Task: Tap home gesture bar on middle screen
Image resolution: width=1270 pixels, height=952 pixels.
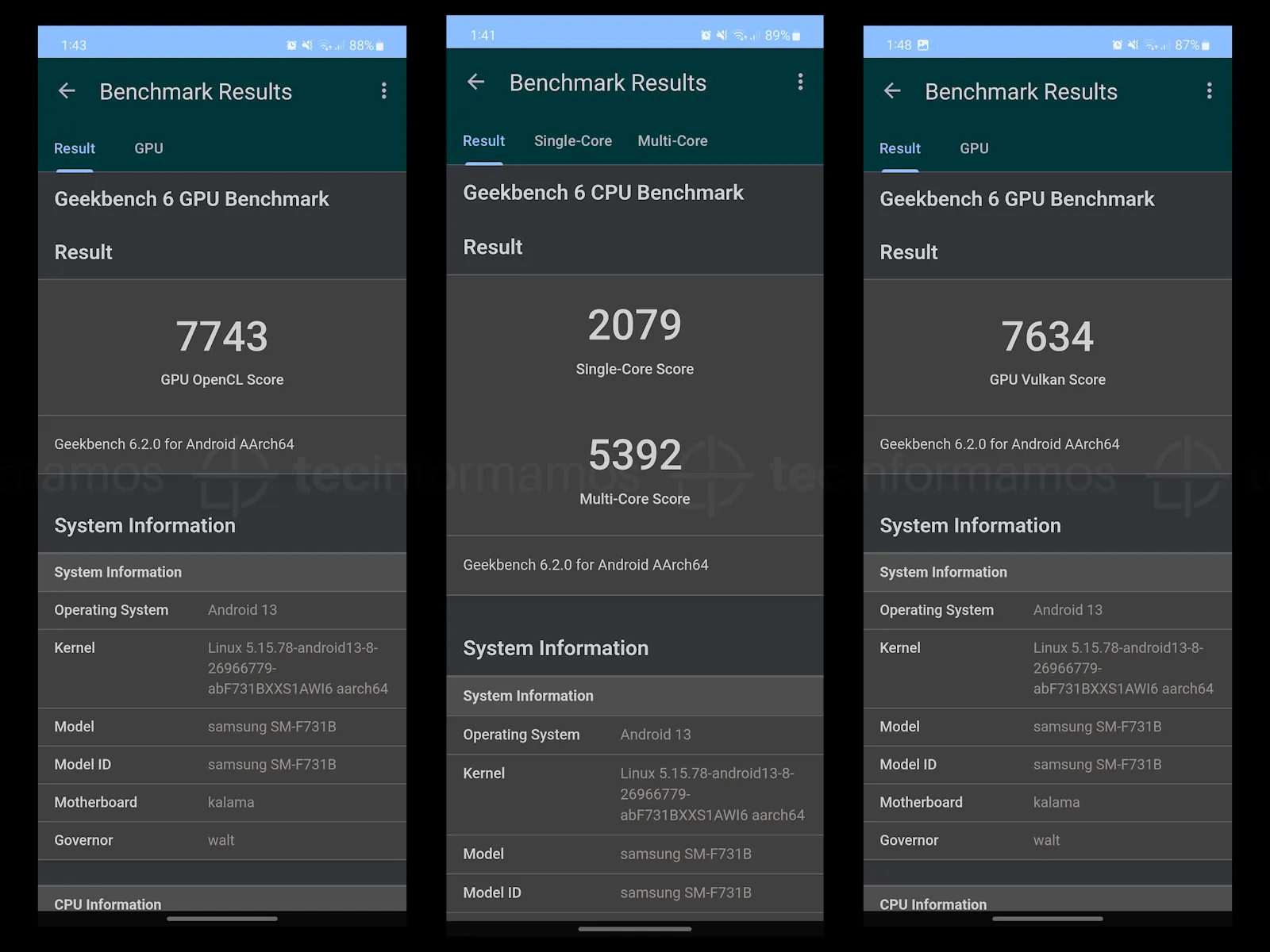Action: click(634, 928)
